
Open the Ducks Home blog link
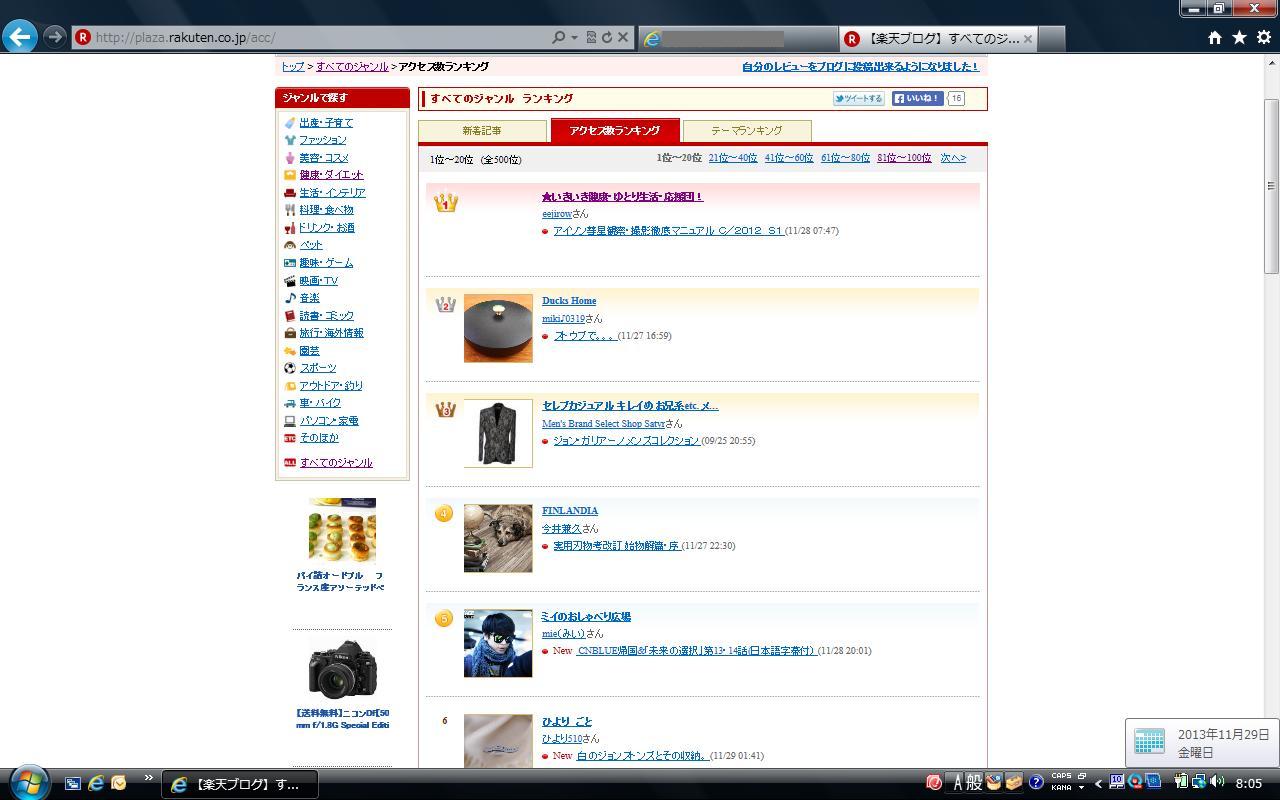tap(569, 300)
